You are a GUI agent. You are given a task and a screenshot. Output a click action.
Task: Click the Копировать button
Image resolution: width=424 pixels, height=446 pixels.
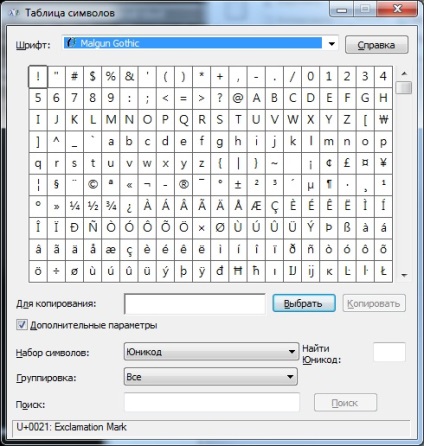374,303
